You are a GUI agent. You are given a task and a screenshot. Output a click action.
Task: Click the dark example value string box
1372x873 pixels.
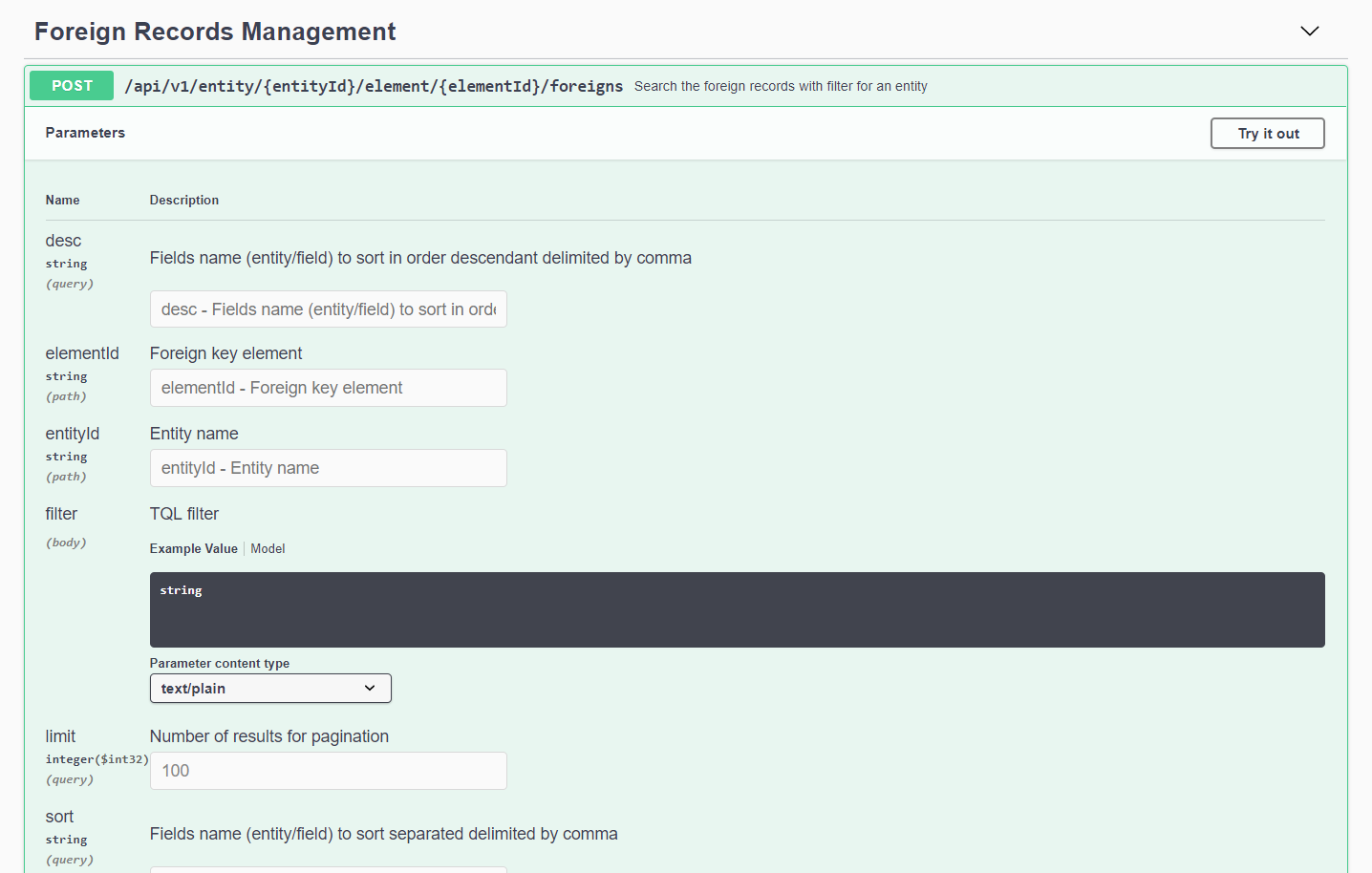tap(737, 609)
